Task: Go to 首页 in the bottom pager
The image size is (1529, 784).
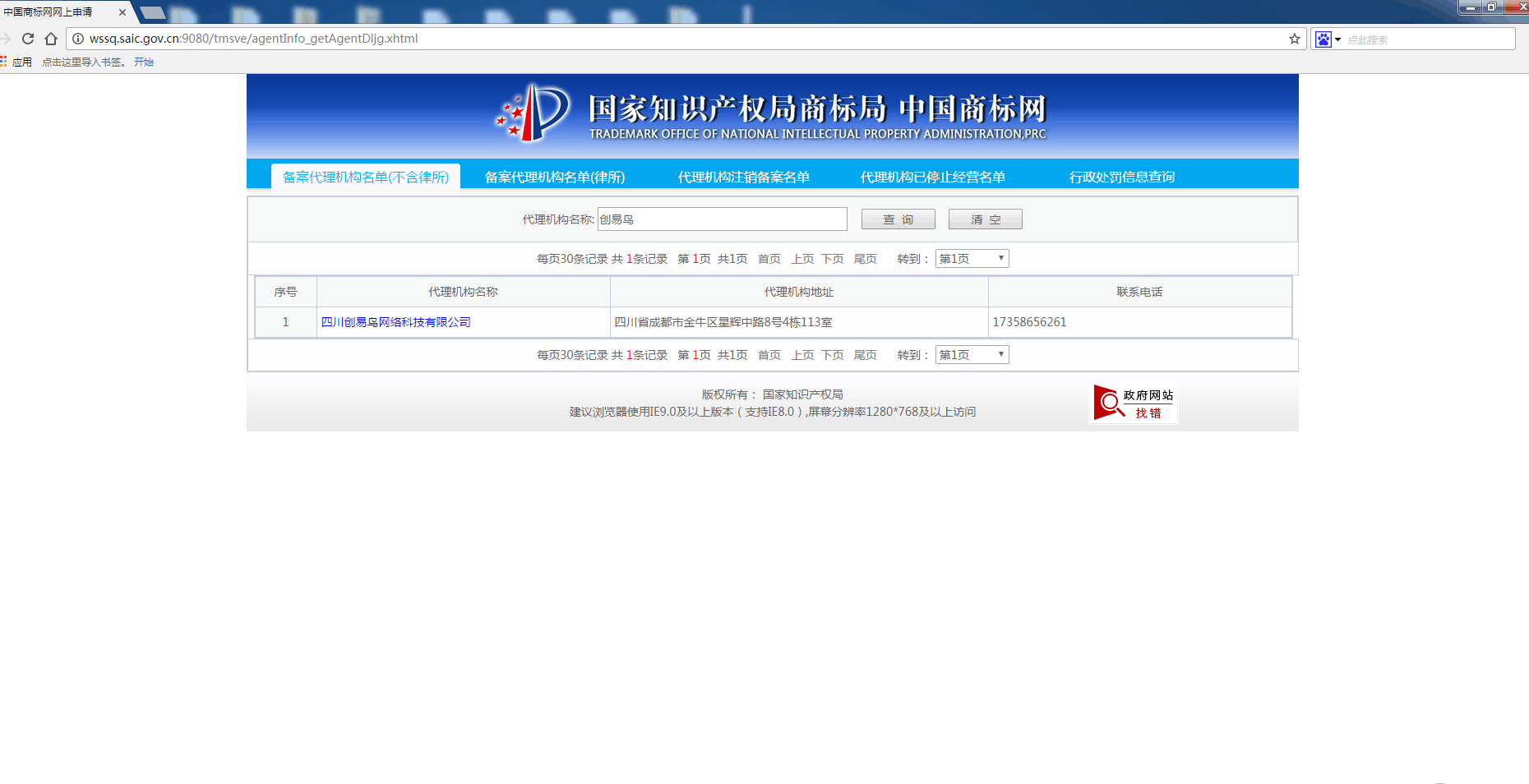Action: point(769,355)
